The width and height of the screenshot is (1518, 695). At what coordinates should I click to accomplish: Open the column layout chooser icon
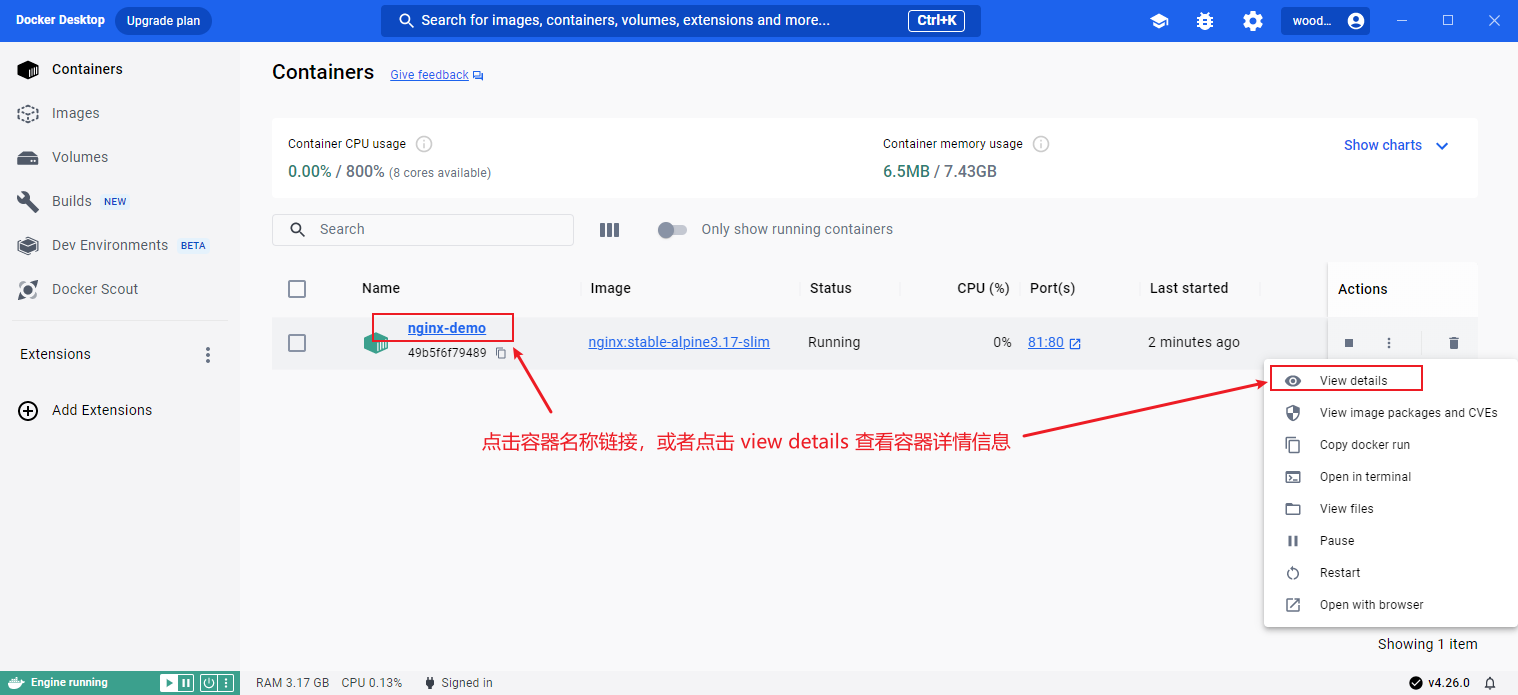(x=610, y=230)
